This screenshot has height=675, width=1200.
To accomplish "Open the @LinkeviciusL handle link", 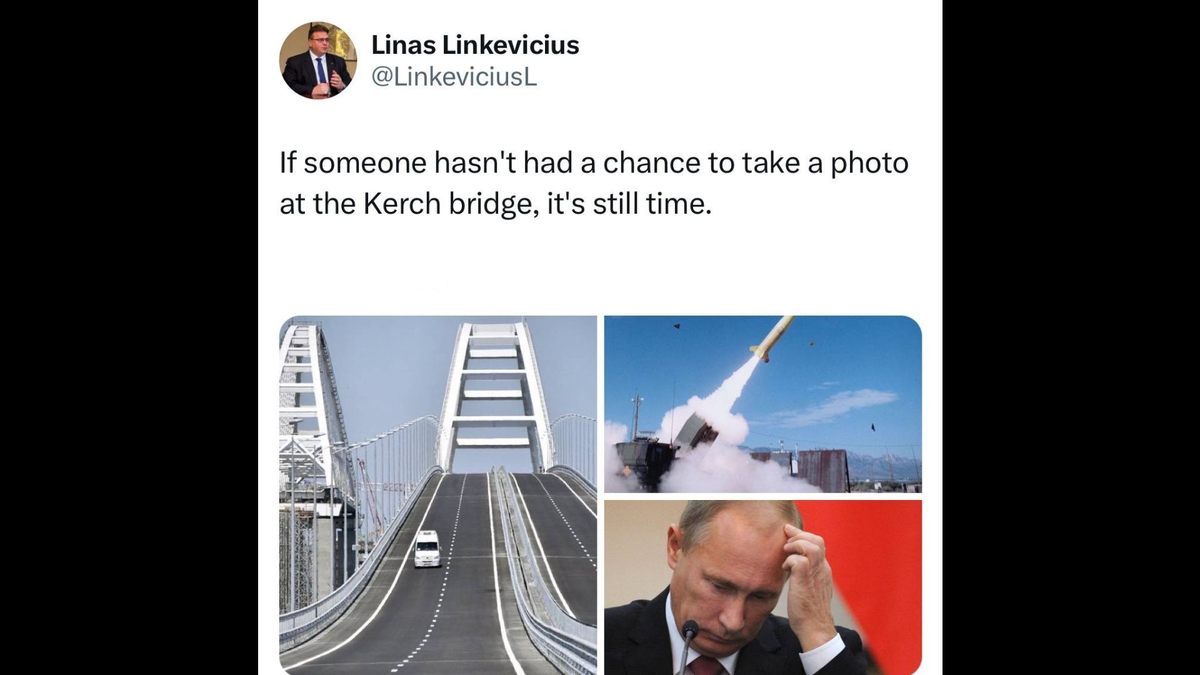I will coord(454,78).
